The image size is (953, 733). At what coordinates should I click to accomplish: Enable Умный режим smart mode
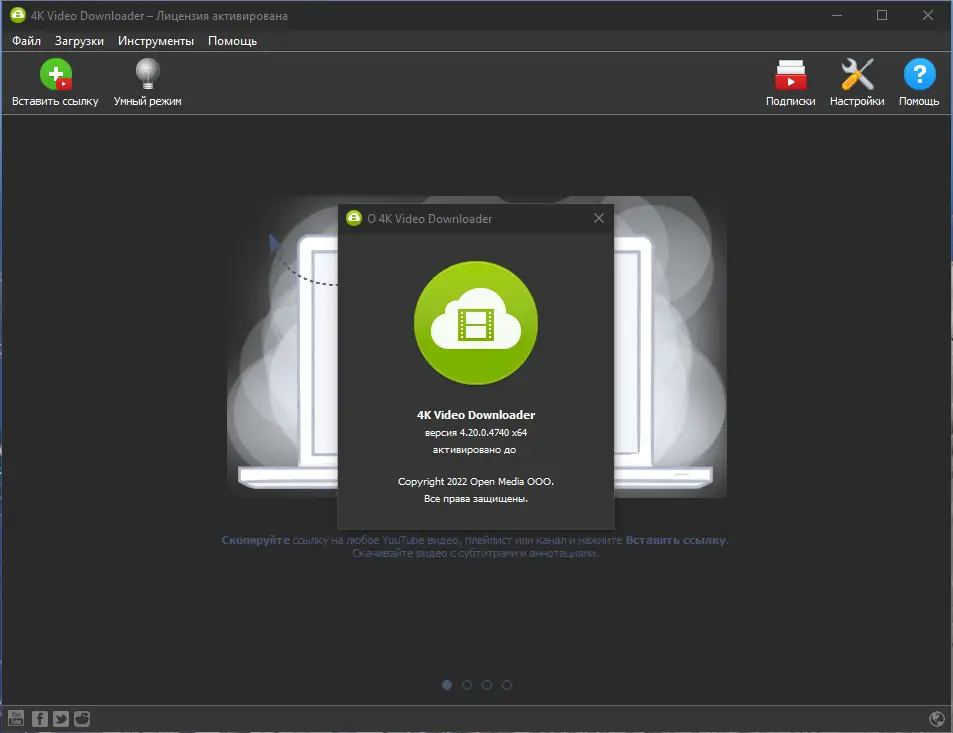147,82
